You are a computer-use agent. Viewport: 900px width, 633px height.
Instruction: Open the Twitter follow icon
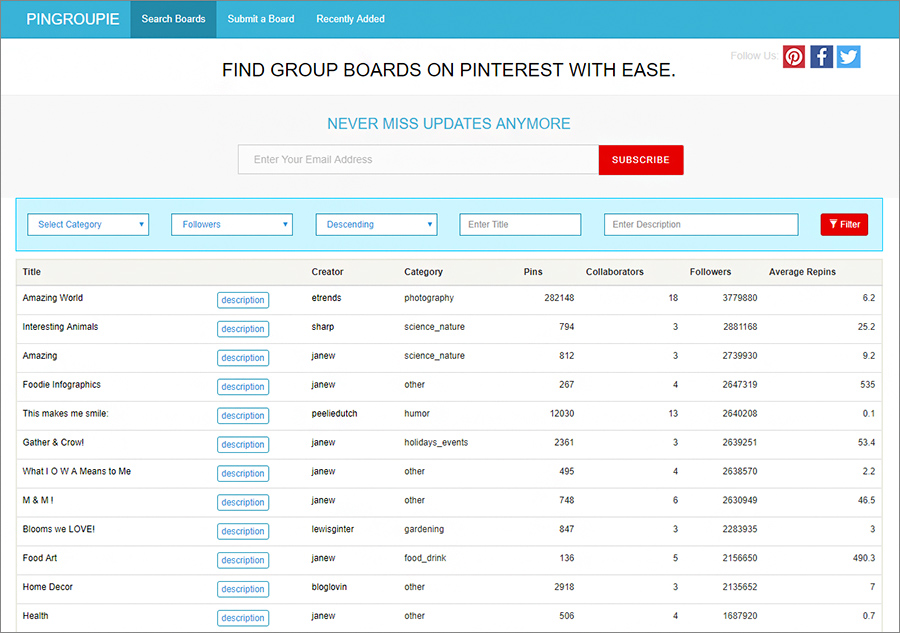pyautogui.click(x=848, y=57)
